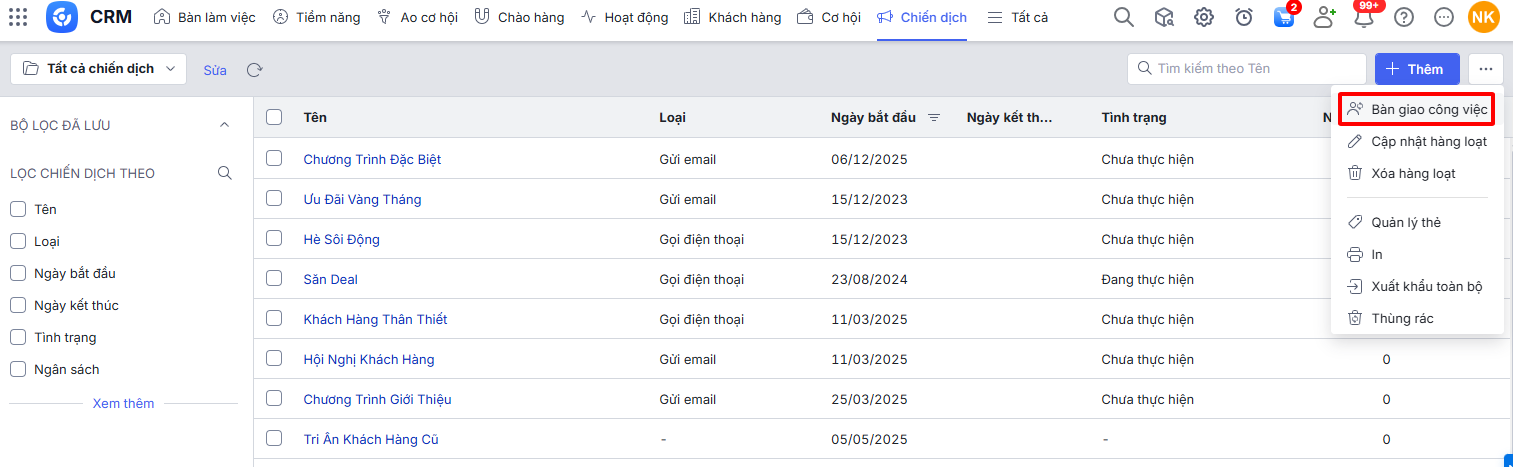1513x467 pixels.
Task: Switch to the Khách hàng tab
Action: pos(732,17)
